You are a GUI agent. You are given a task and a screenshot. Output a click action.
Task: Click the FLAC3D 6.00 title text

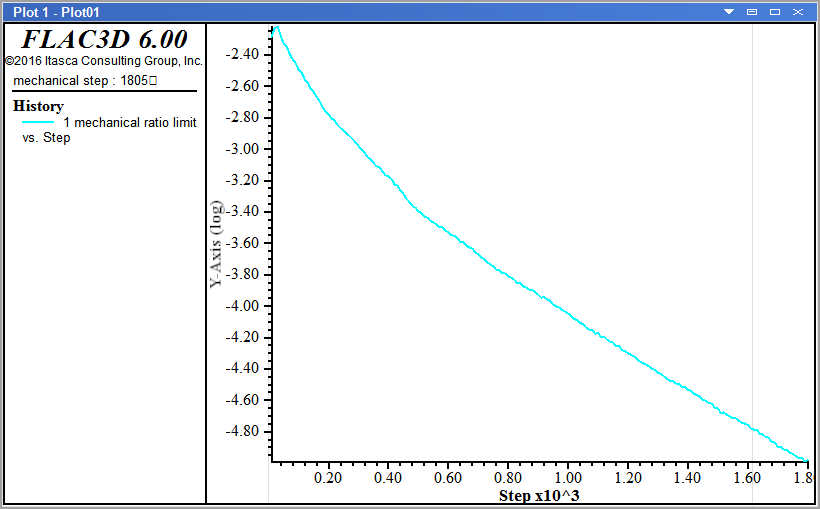click(x=105, y=39)
